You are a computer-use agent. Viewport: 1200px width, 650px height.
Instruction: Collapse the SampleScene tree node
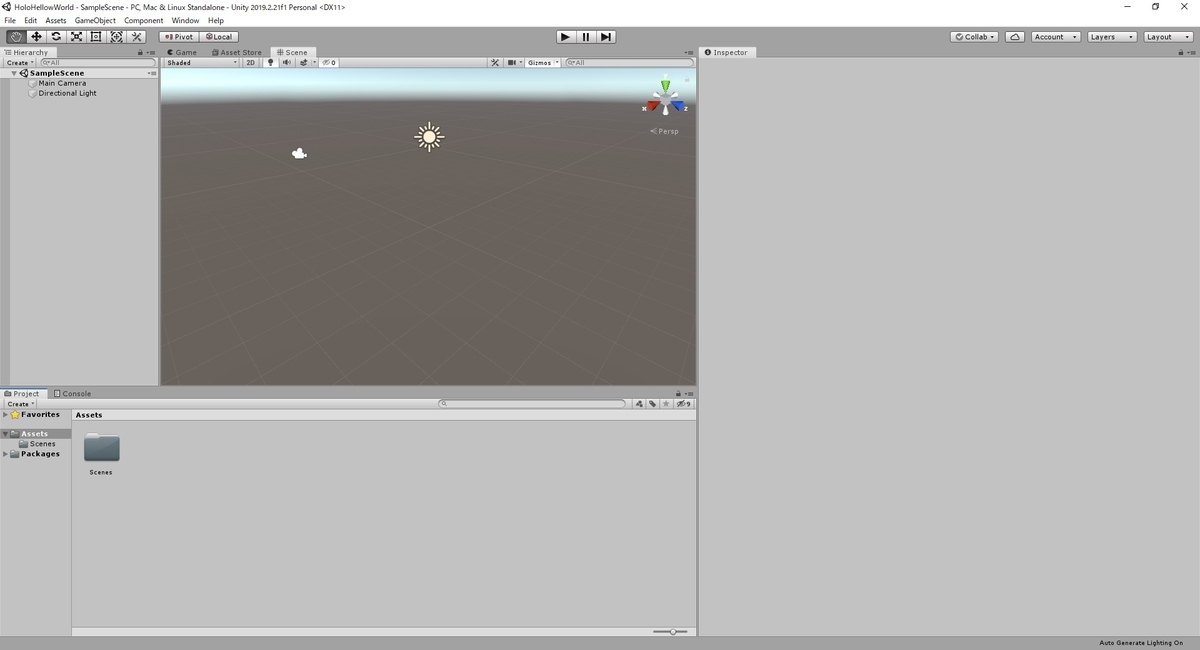coord(14,73)
